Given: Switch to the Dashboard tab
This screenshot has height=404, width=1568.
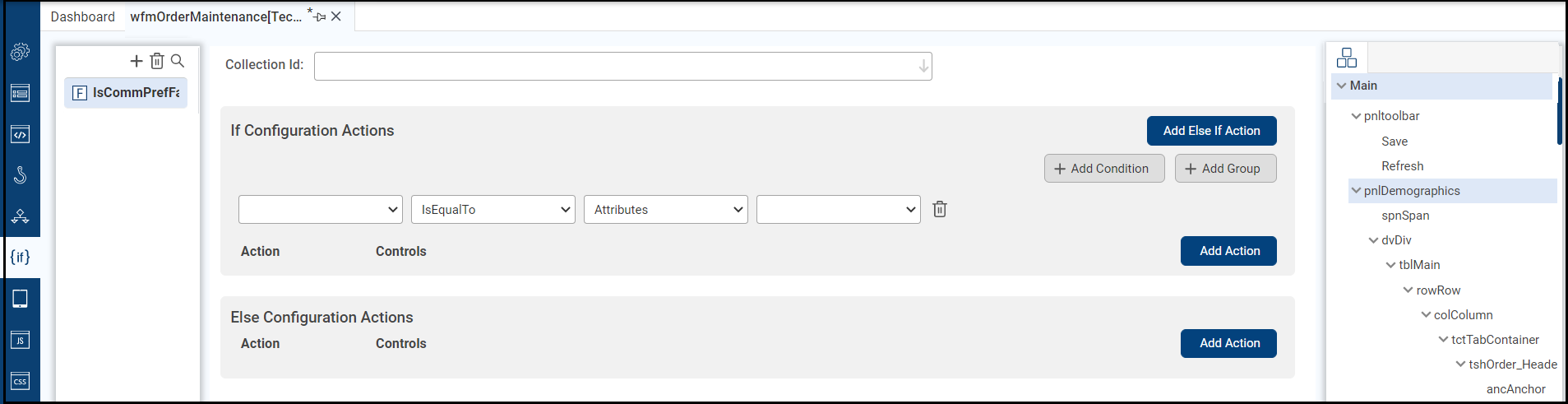Looking at the screenshot, I should tap(83, 16).
